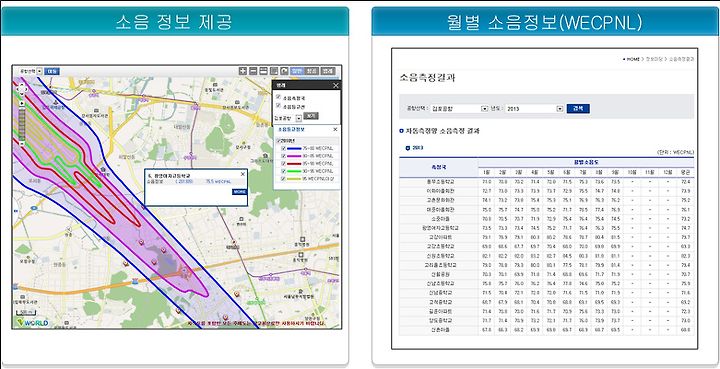Uncheck the 80~85 WECPNL purple contour checkbox
The width and height of the screenshot is (720, 369).
coord(283,156)
